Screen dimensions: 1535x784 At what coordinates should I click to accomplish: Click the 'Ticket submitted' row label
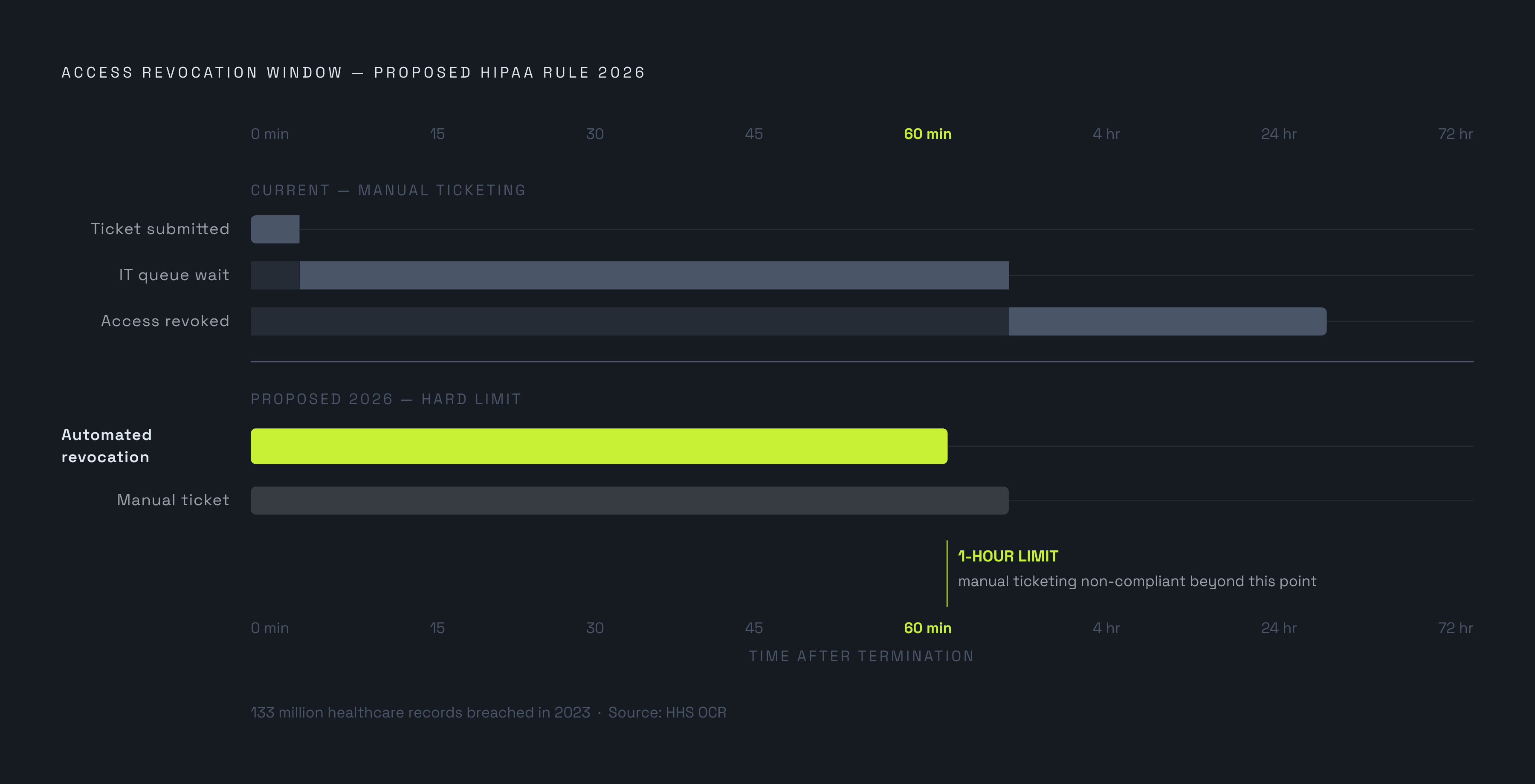coord(160,229)
